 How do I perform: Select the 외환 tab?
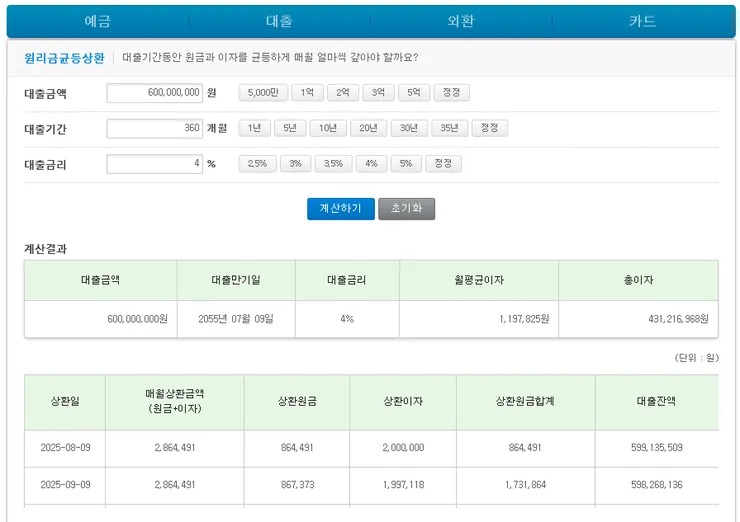coord(461,21)
